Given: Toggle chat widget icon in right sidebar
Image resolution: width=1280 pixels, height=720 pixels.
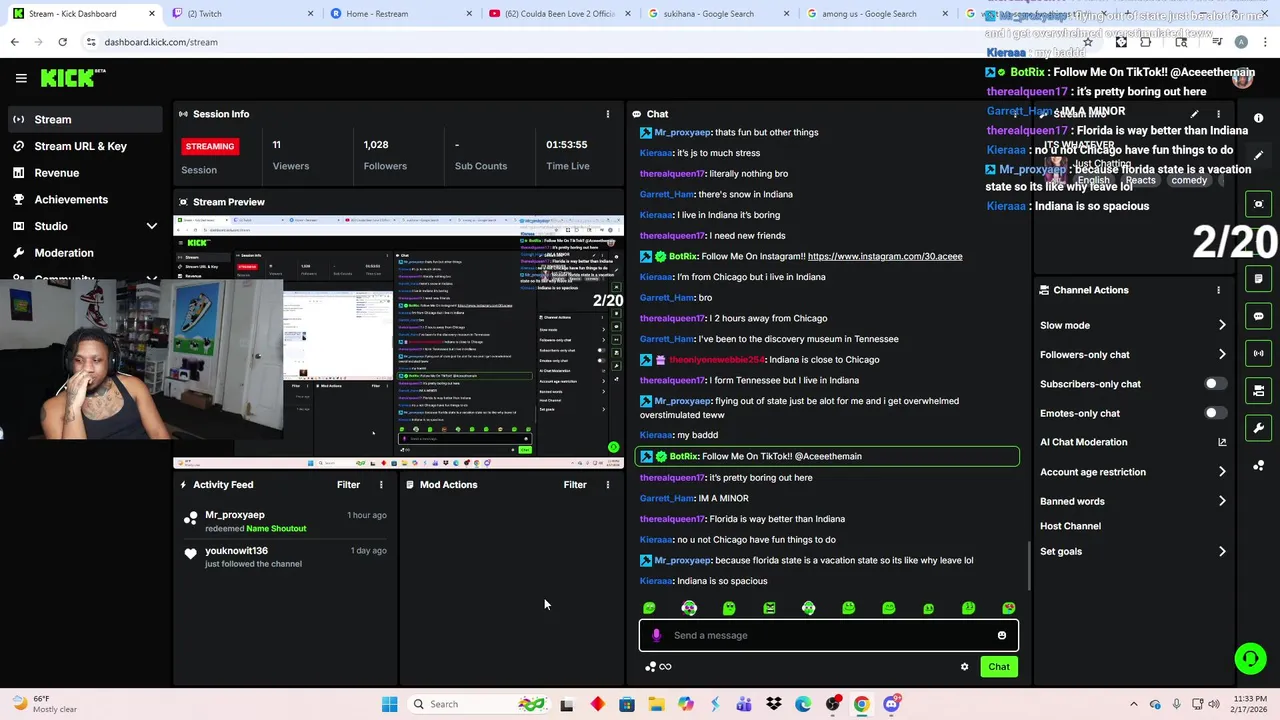Looking at the screenshot, I should [x=1259, y=316].
